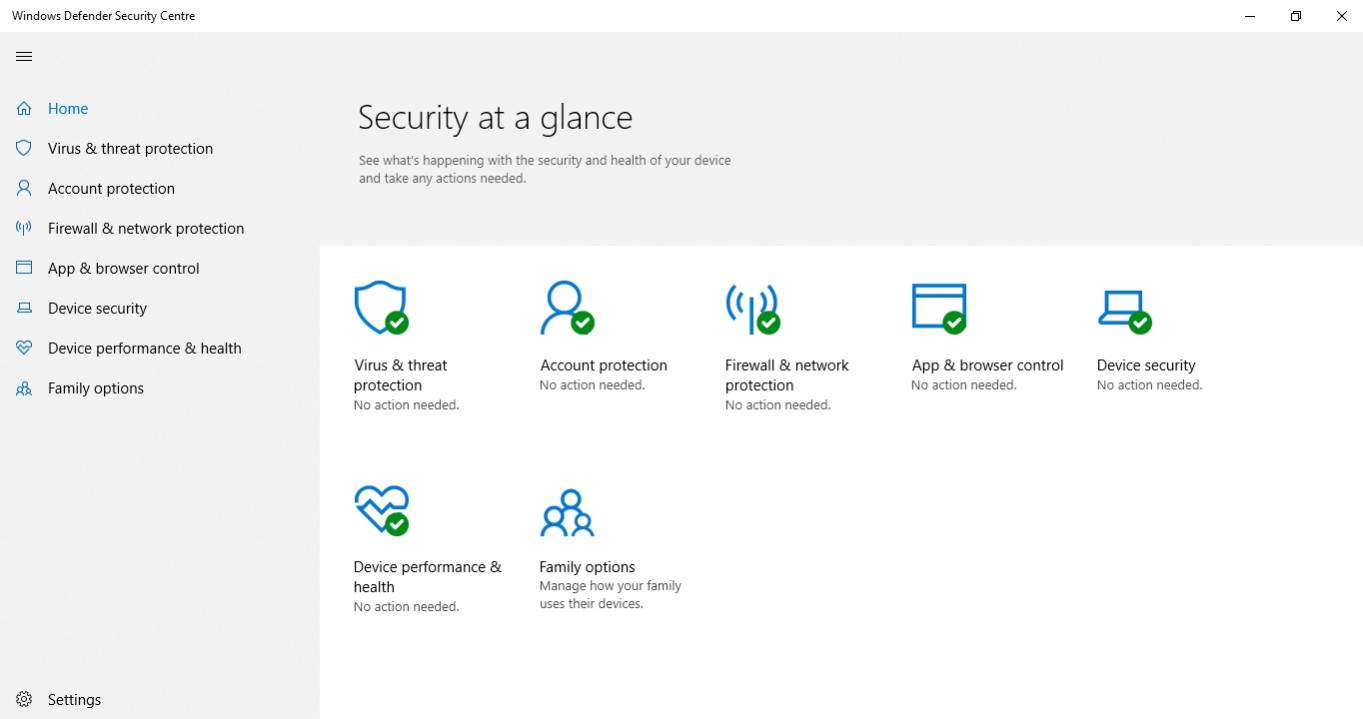
Task: Click the App & browser control window tile icon
Action: click(939, 307)
